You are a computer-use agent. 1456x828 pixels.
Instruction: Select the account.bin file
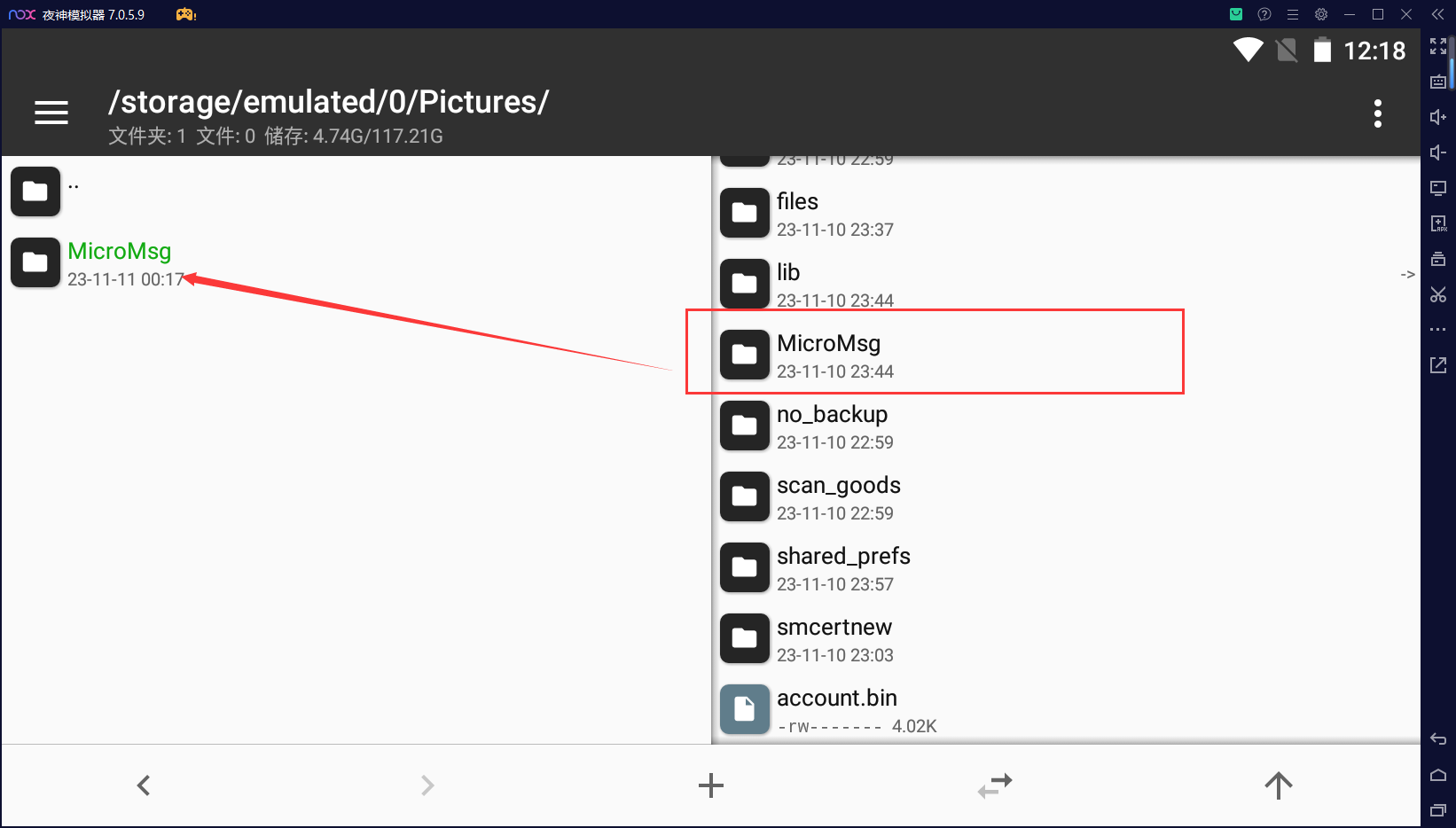(1066, 710)
